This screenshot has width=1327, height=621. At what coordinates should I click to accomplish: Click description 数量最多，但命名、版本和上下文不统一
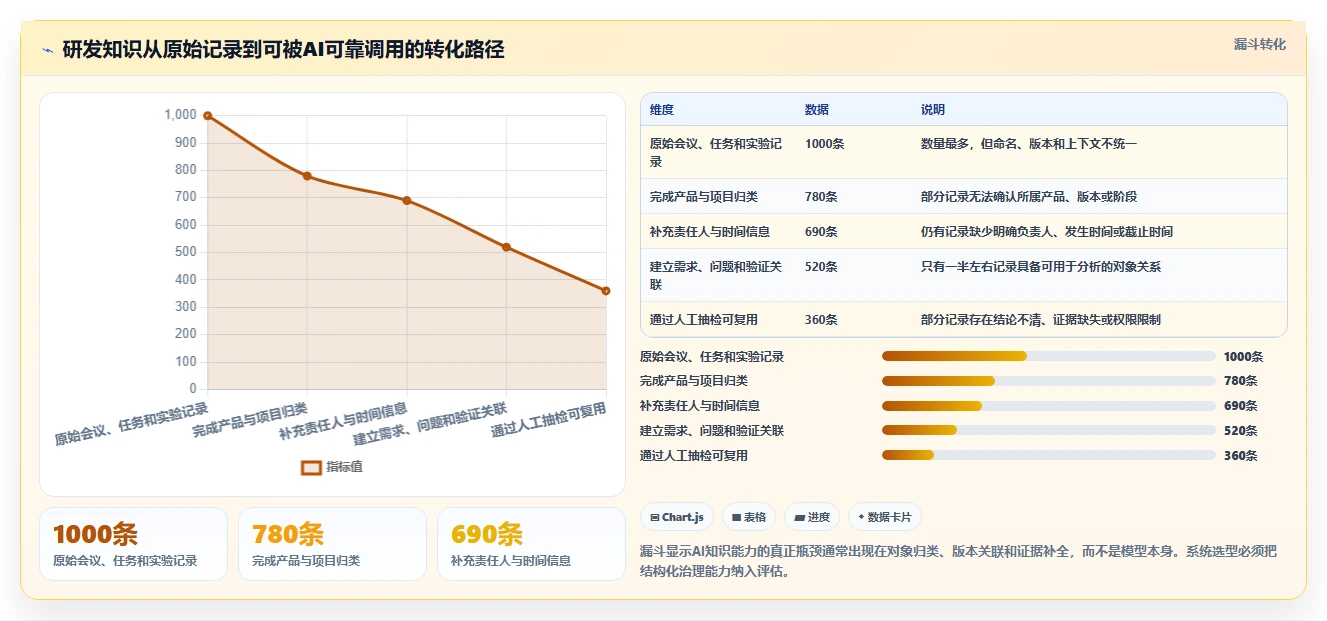[1029, 144]
